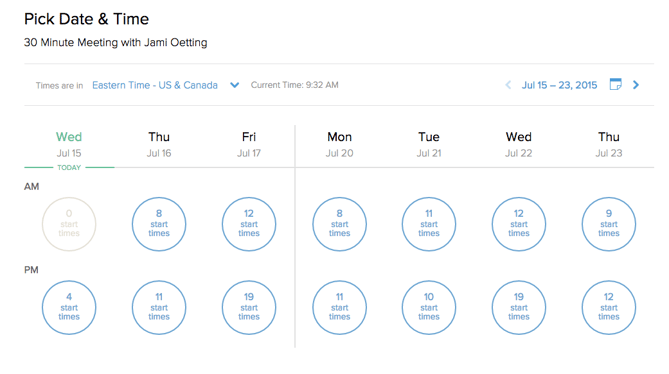Viewport: 669px width, 374px height.
Task: Go to next date range arrow
Action: 636,85
